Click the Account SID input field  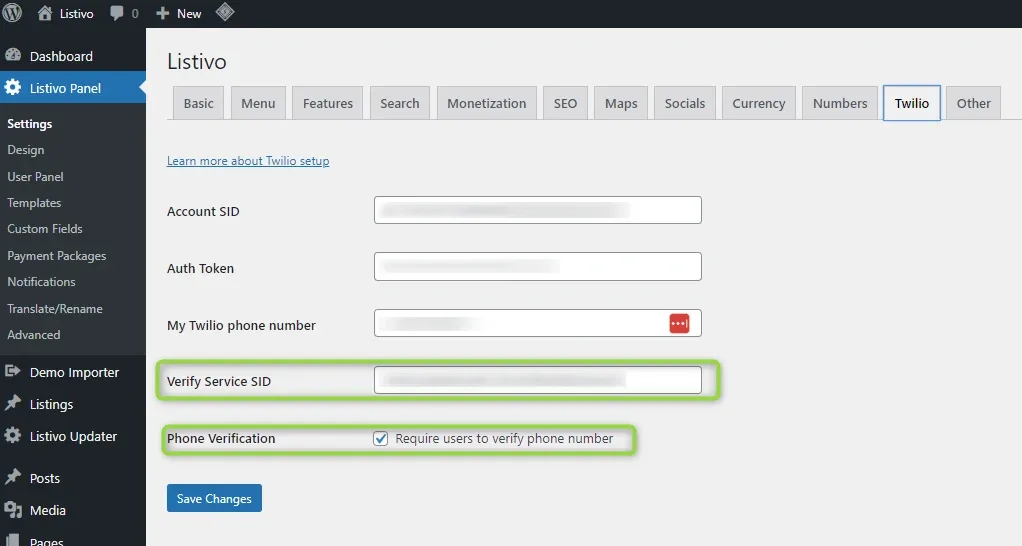[538, 210]
